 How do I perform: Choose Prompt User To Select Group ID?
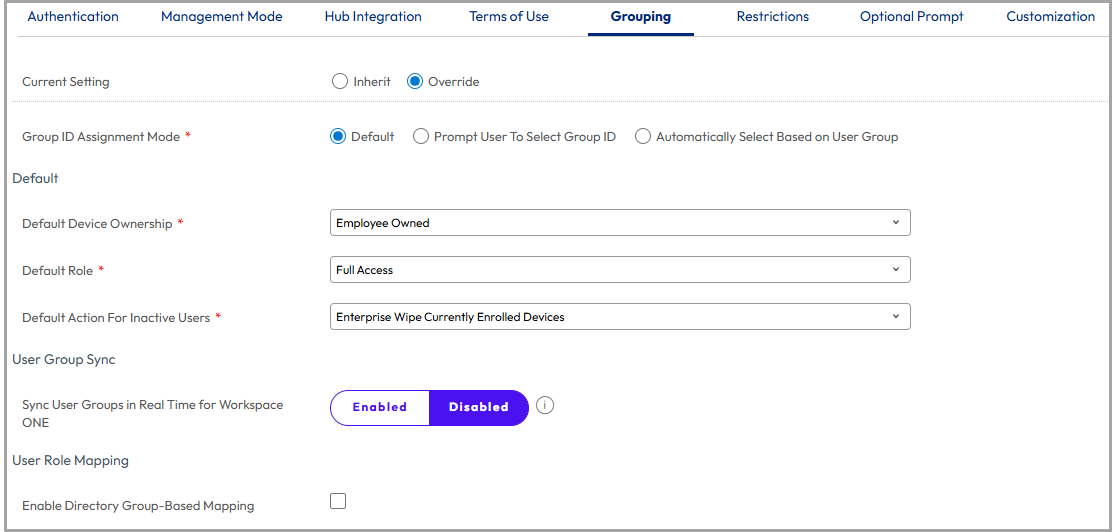click(x=421, y=137)
